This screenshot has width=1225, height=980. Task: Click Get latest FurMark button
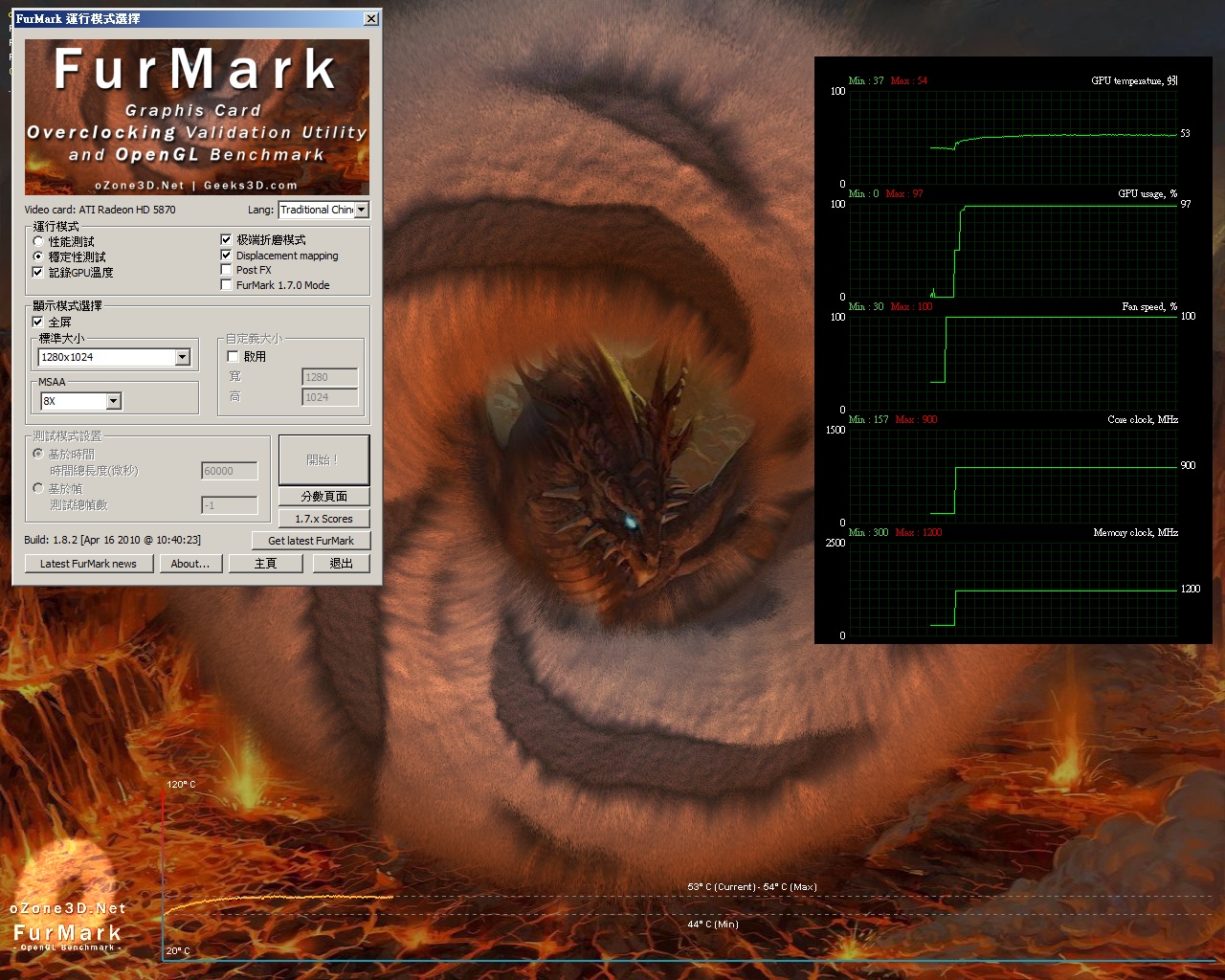click(x=311, y=541)
